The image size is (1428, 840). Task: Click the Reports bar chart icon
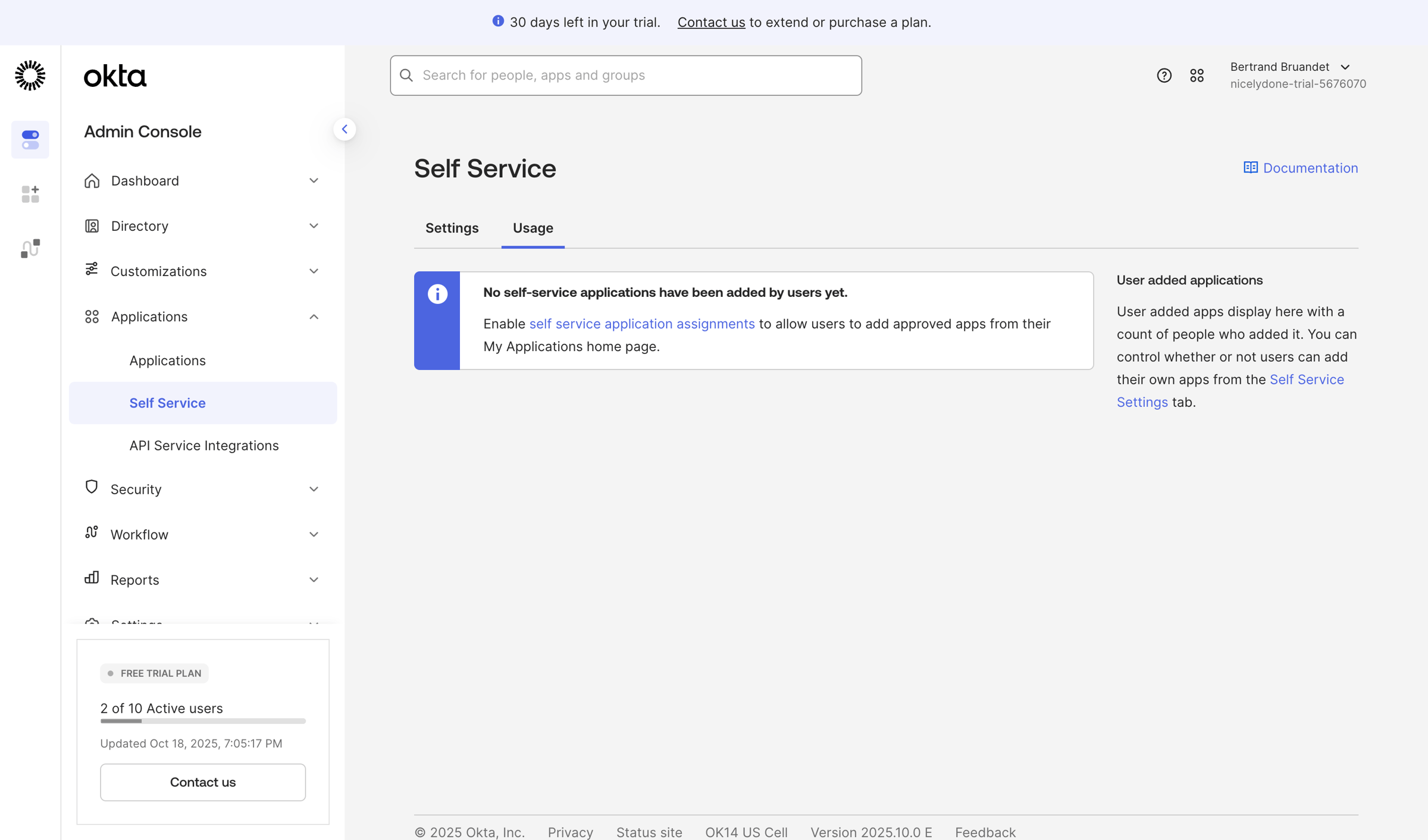[92, 578]
